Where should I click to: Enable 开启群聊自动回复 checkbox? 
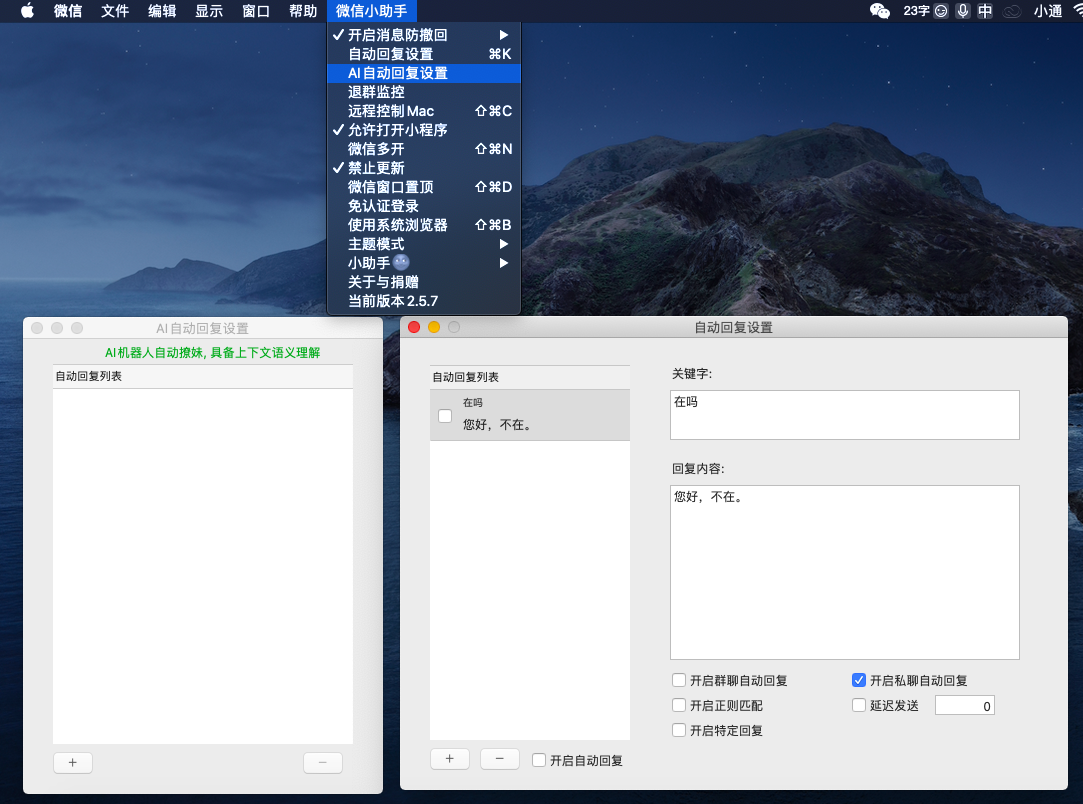[679, 680]
